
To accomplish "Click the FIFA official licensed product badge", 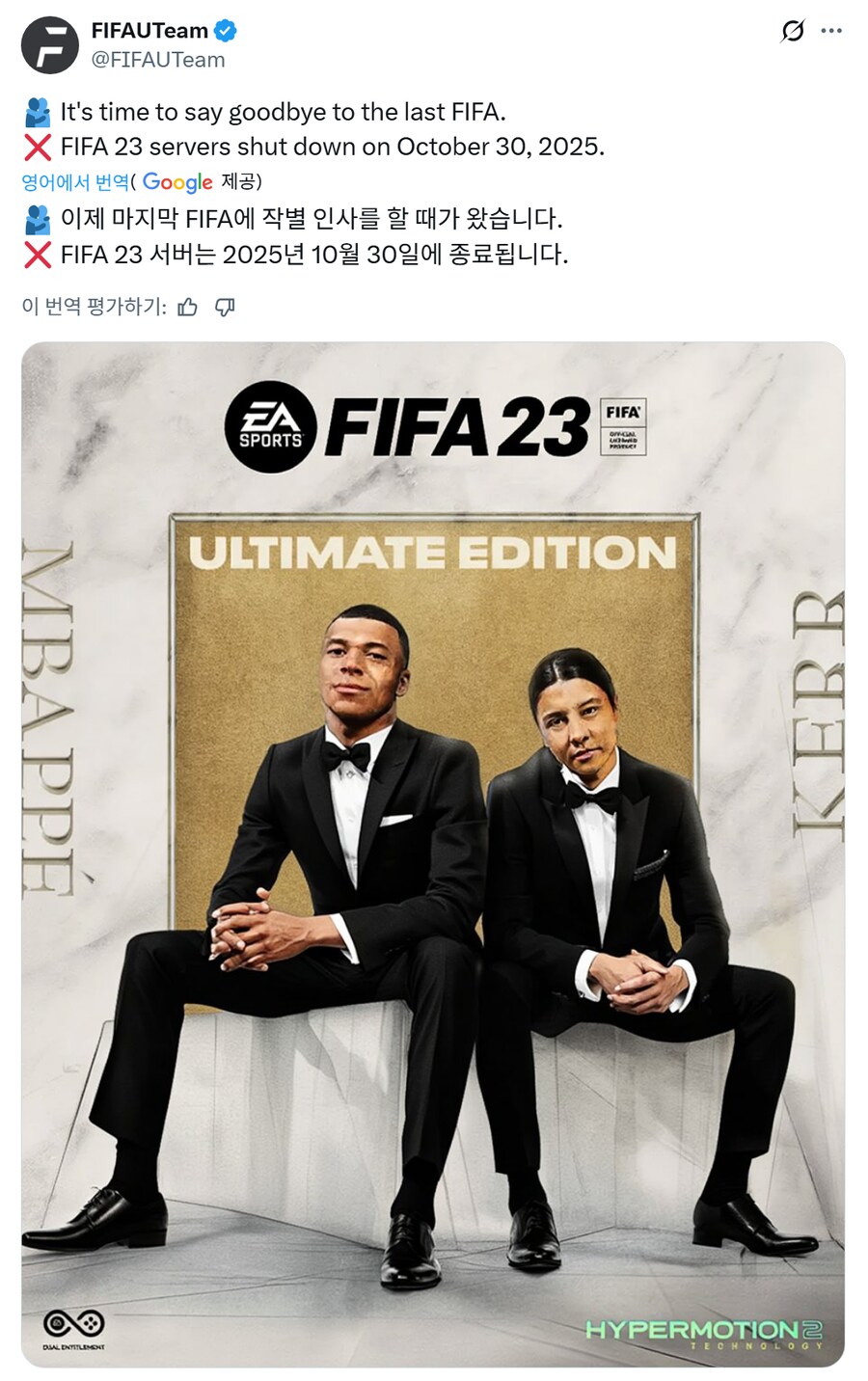I will (623, 426).
